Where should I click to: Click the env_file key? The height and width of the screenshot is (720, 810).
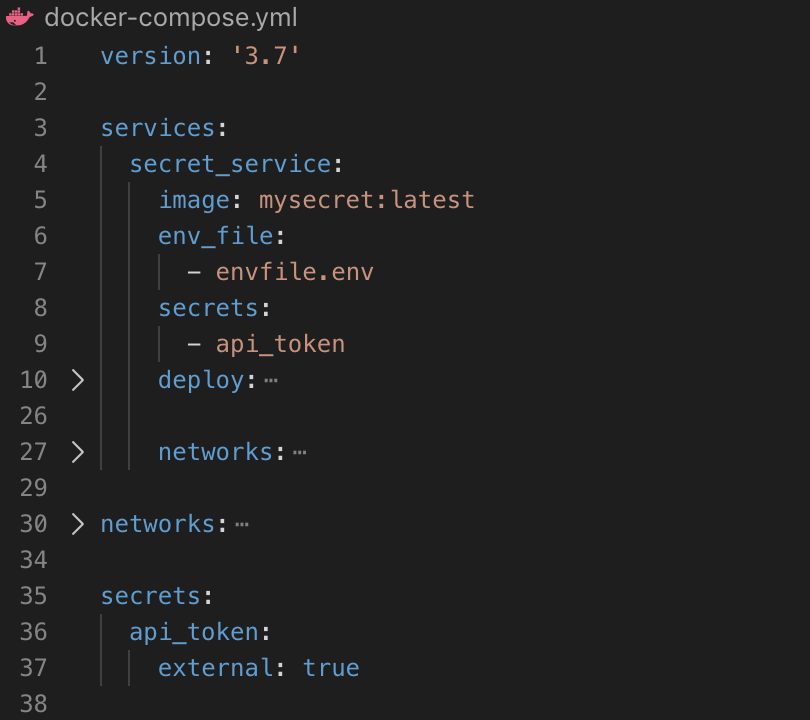click(x=215, y=236)
